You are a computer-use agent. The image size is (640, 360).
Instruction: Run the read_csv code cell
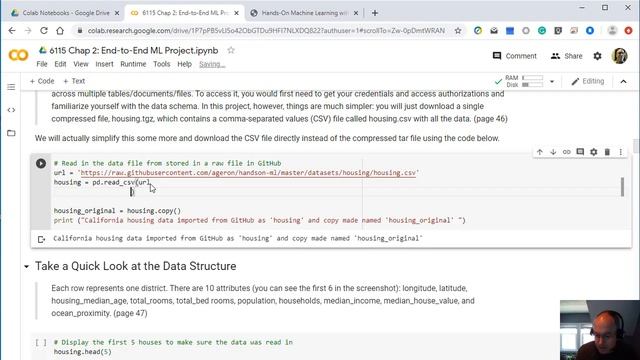pos(41,163)
